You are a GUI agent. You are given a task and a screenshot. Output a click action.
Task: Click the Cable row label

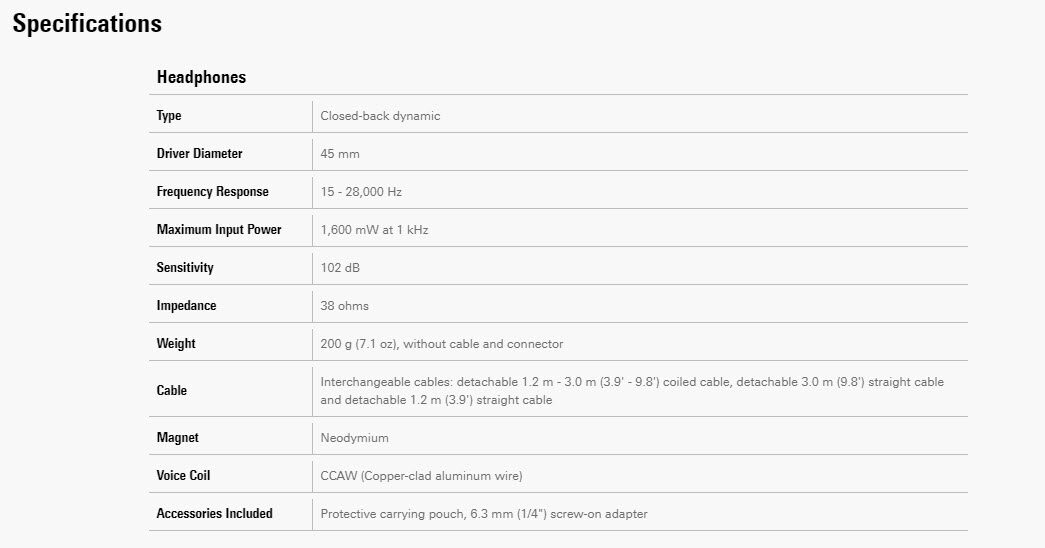click(172, 391)
